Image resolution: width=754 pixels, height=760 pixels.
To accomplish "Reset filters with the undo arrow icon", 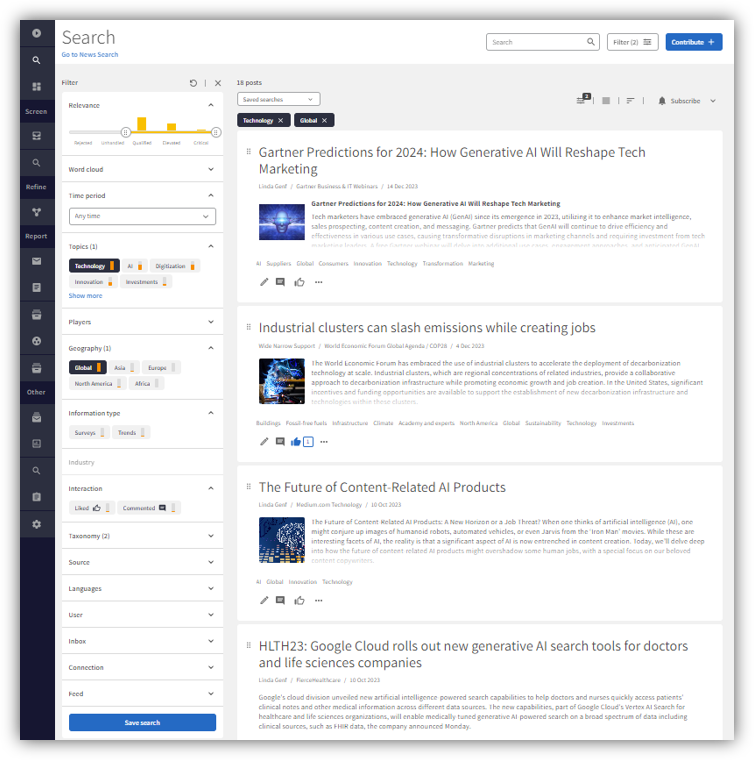I will (193, 83).
